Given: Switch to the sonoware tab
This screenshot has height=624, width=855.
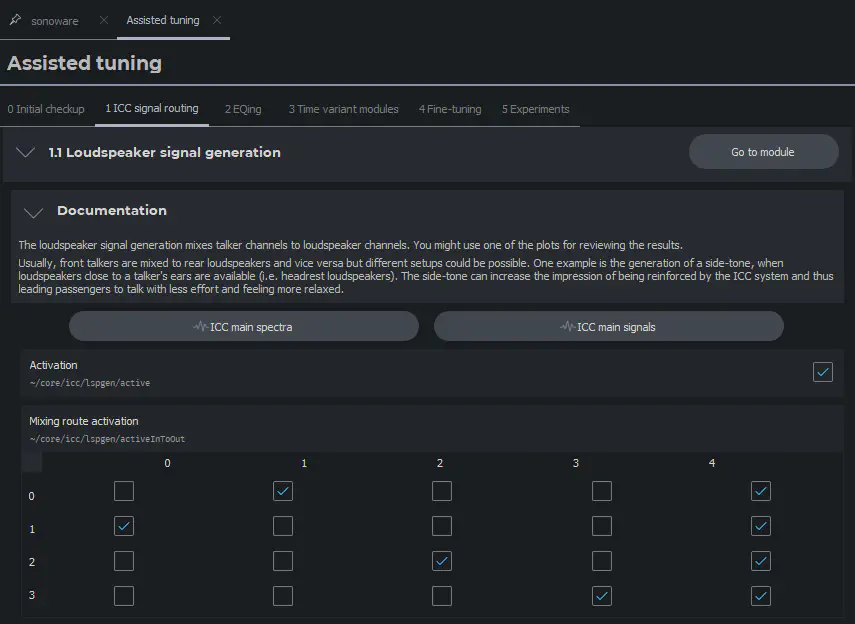Looking at the screenshot, I should (55, 21).
